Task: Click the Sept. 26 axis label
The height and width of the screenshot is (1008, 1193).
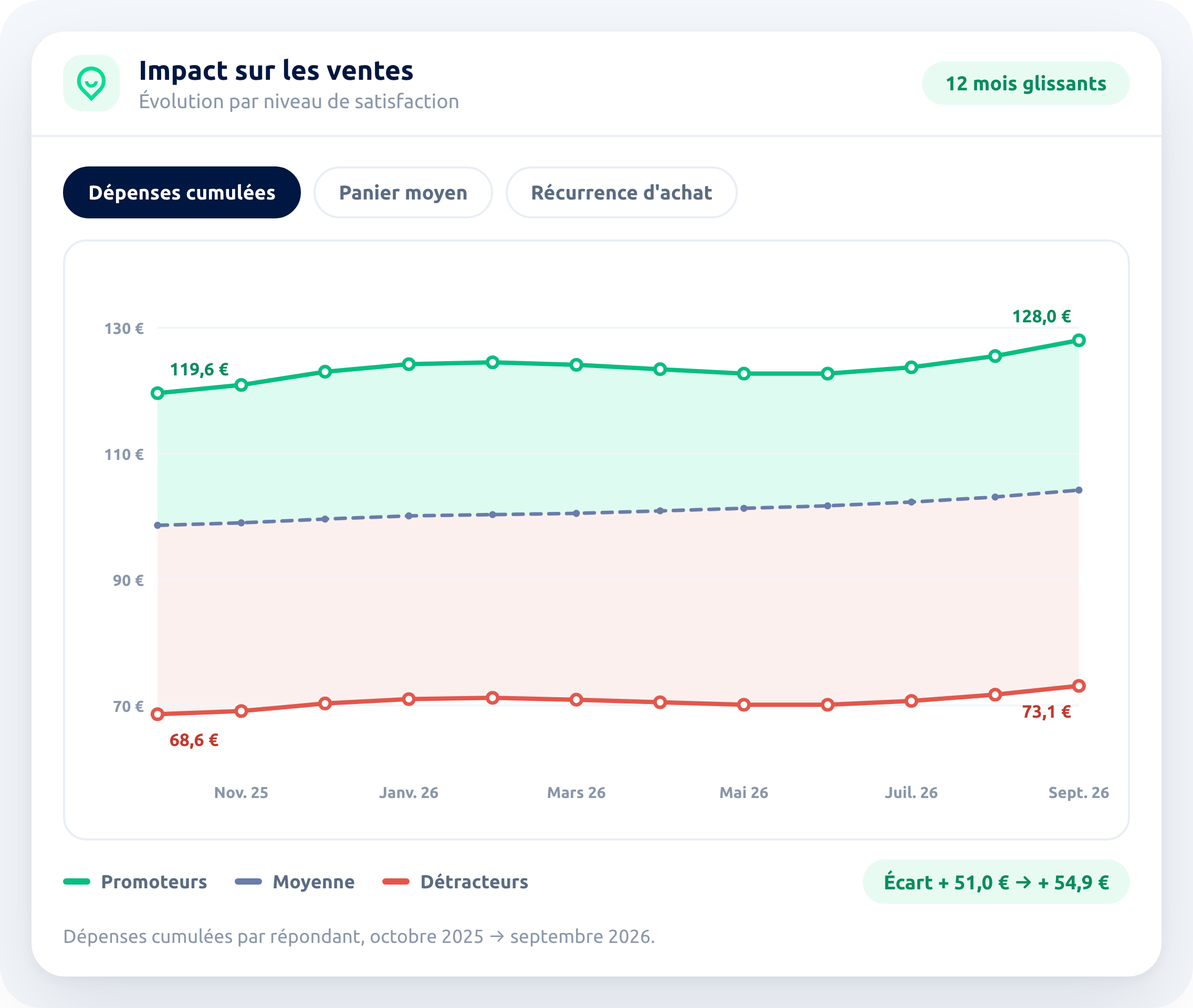Action: (x=1078, y=793)
